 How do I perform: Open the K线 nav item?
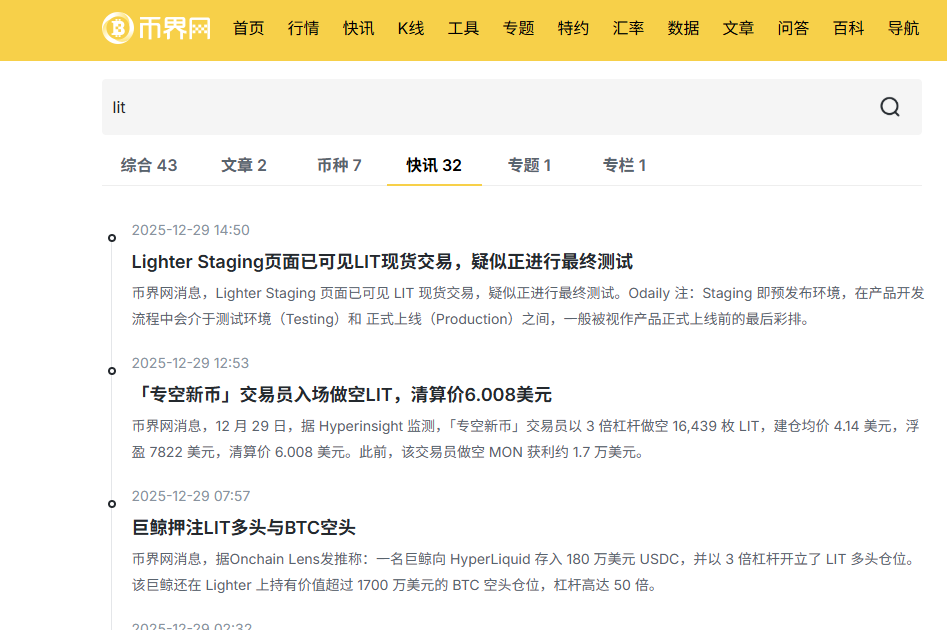click(x=411, y=28)
